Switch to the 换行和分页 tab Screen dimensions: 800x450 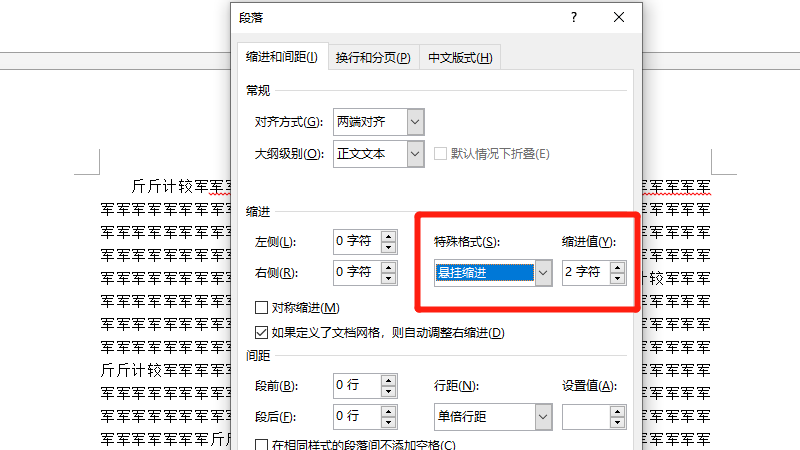click(372, 58)
